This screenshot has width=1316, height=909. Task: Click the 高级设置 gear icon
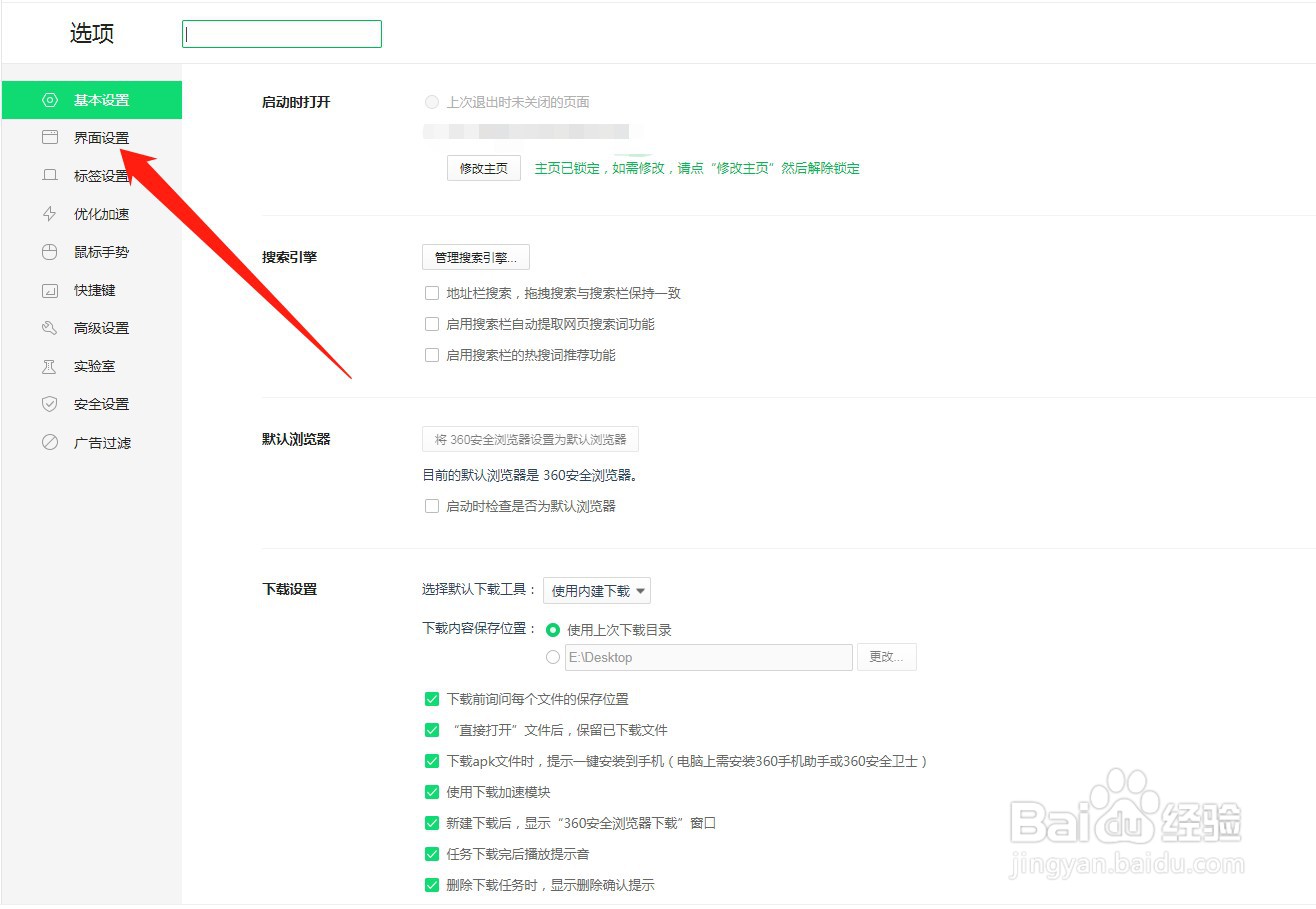[49, 328]
